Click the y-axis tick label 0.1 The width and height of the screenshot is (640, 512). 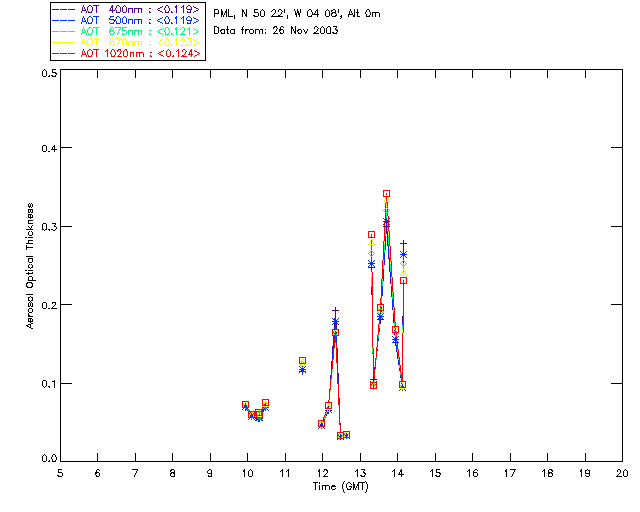49,384
